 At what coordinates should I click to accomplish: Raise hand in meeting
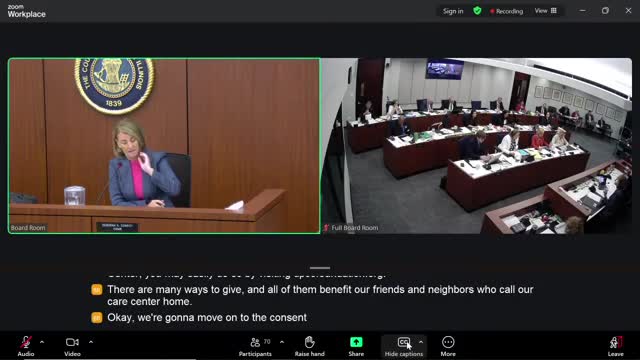(x=309, y=346)
